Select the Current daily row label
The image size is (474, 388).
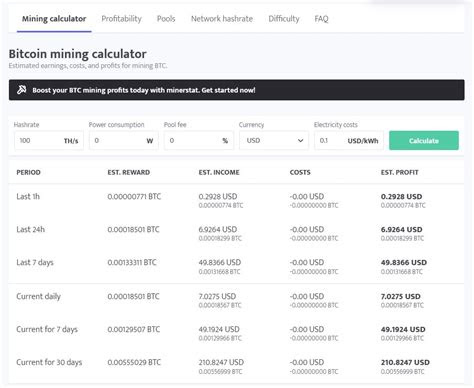click(38, 296)
